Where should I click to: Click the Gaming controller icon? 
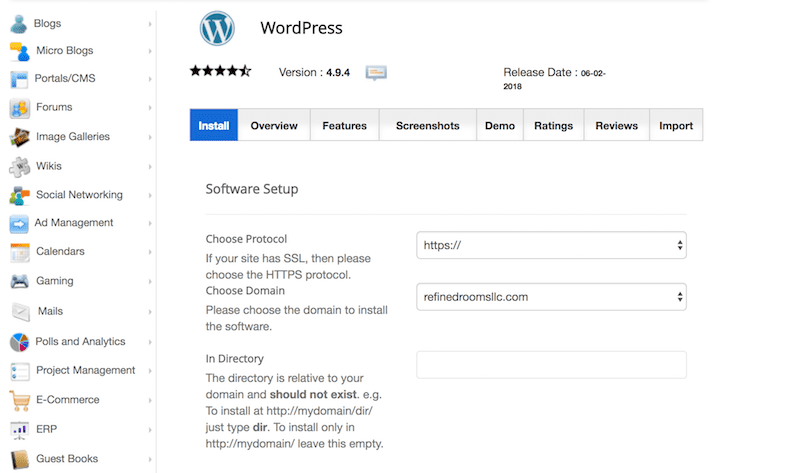click(x=19, y=281)
